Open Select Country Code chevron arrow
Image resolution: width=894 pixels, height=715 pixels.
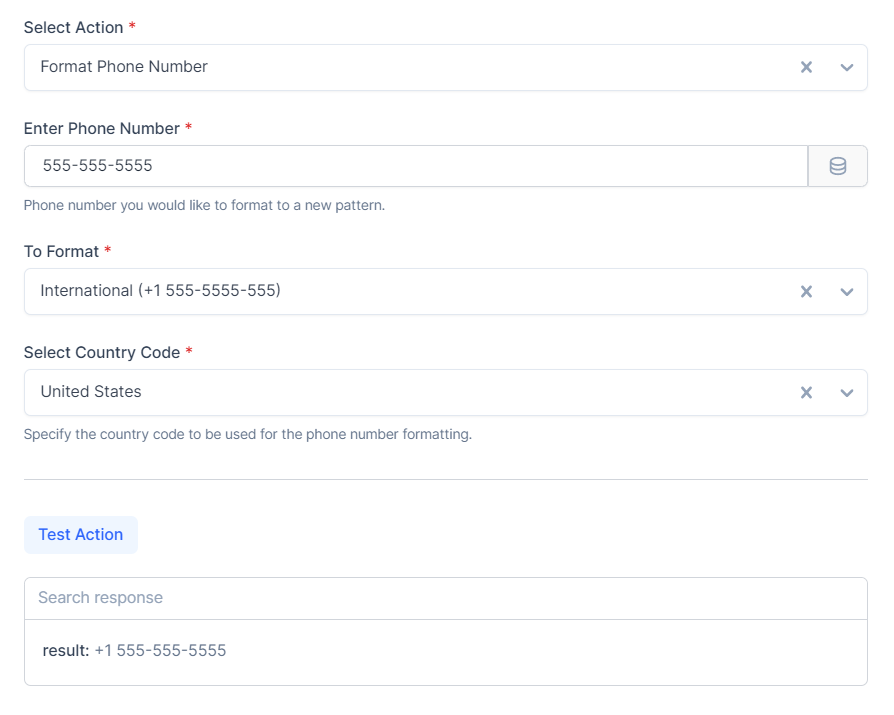[847, 392]
